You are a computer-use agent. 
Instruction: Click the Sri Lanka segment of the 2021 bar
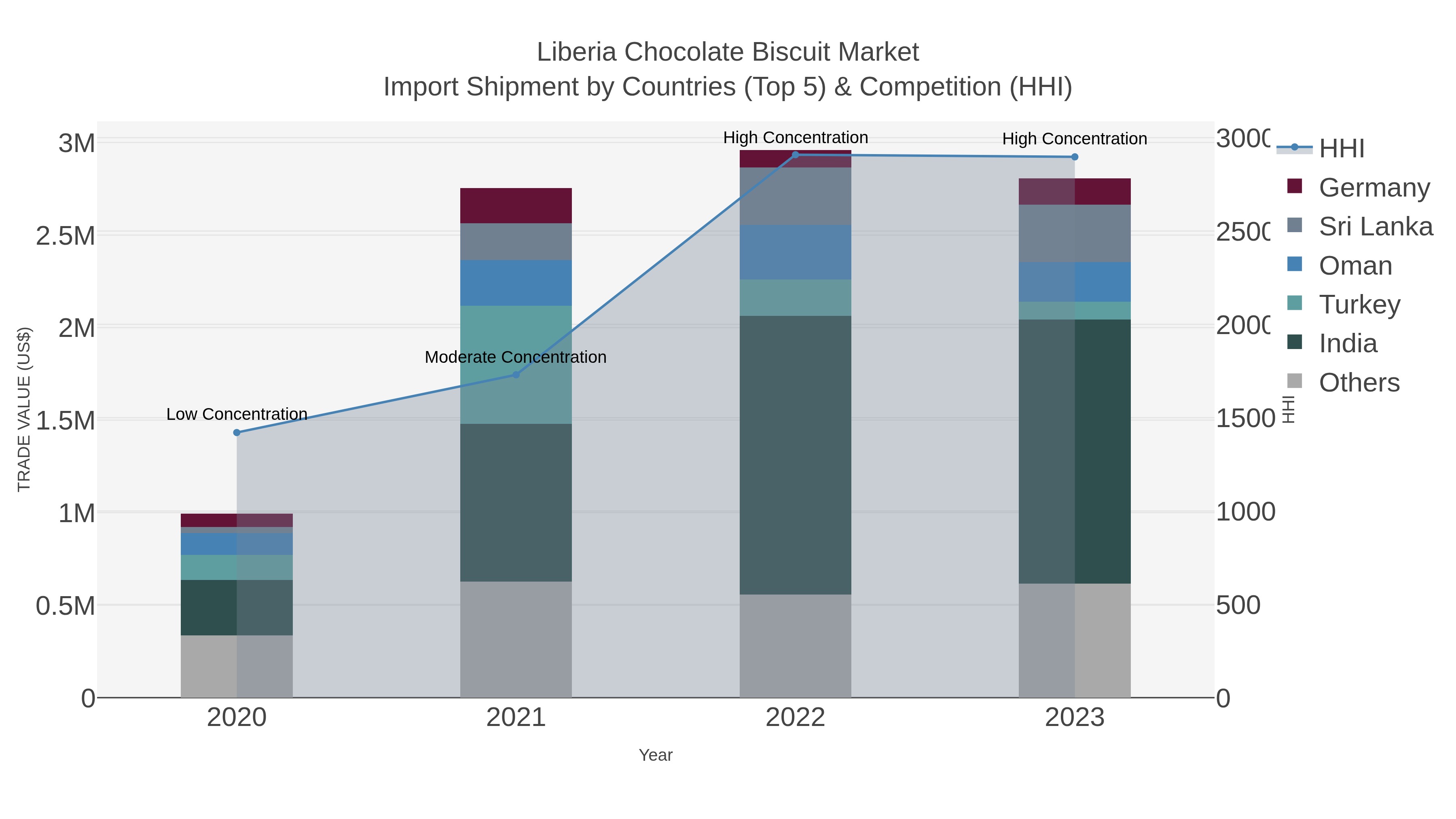click(x=516, y=241)
